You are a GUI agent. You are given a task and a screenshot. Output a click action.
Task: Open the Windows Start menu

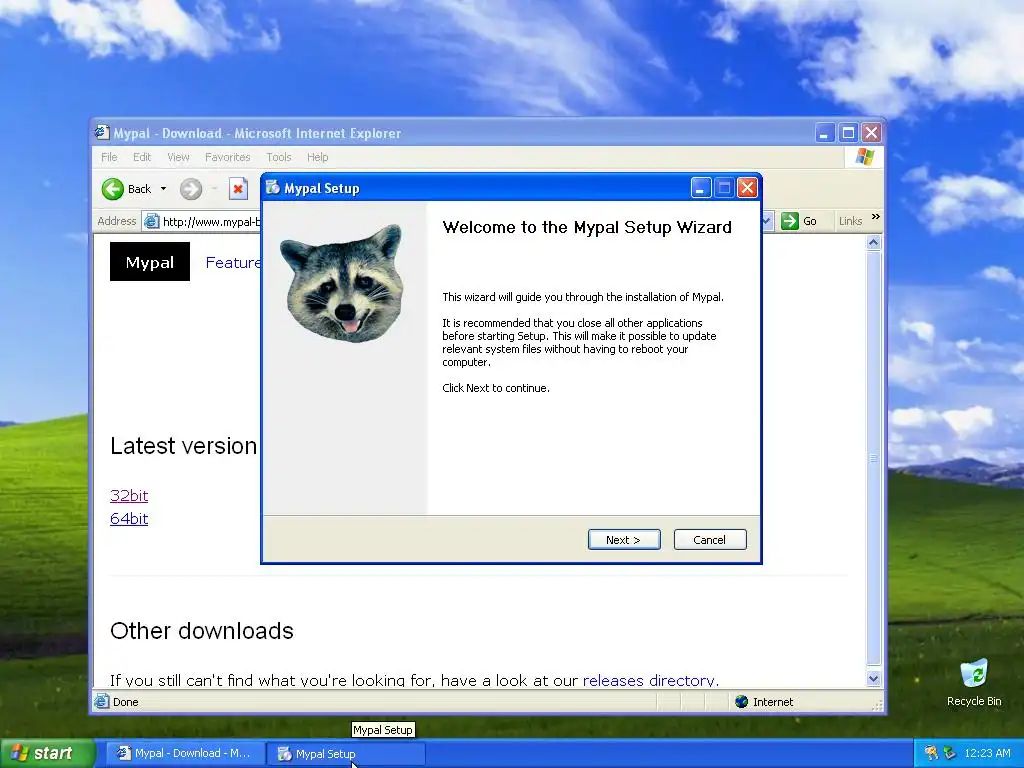click(47, 753)
